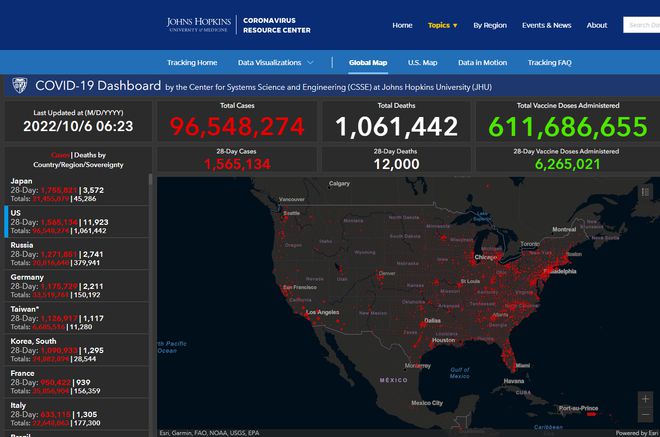Image resolution: width=660 pixels, height=437 pixels.
Task: Select the Global Map tab
Action: [368, 62]
